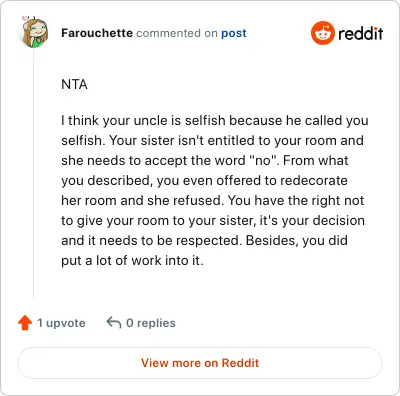Click the orange upvote arrow icon

coord(25,323)
